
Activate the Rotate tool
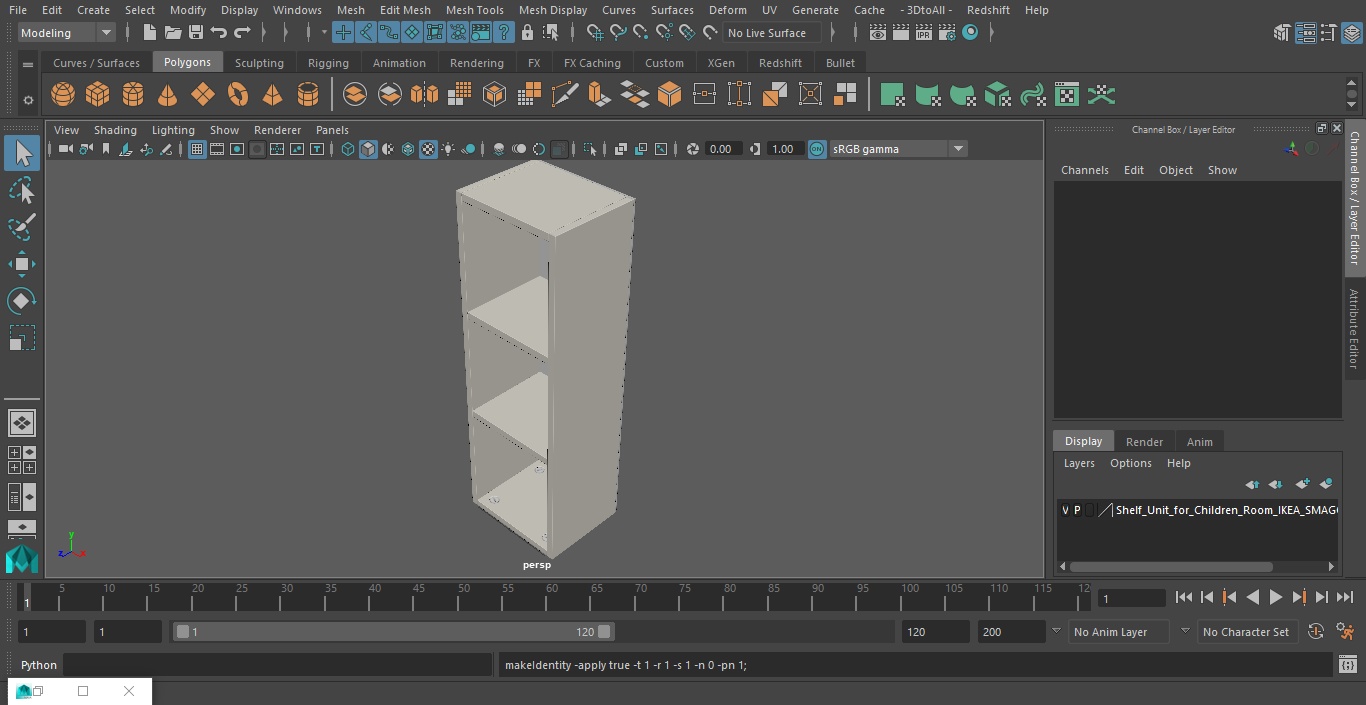[x=21, y=301]
